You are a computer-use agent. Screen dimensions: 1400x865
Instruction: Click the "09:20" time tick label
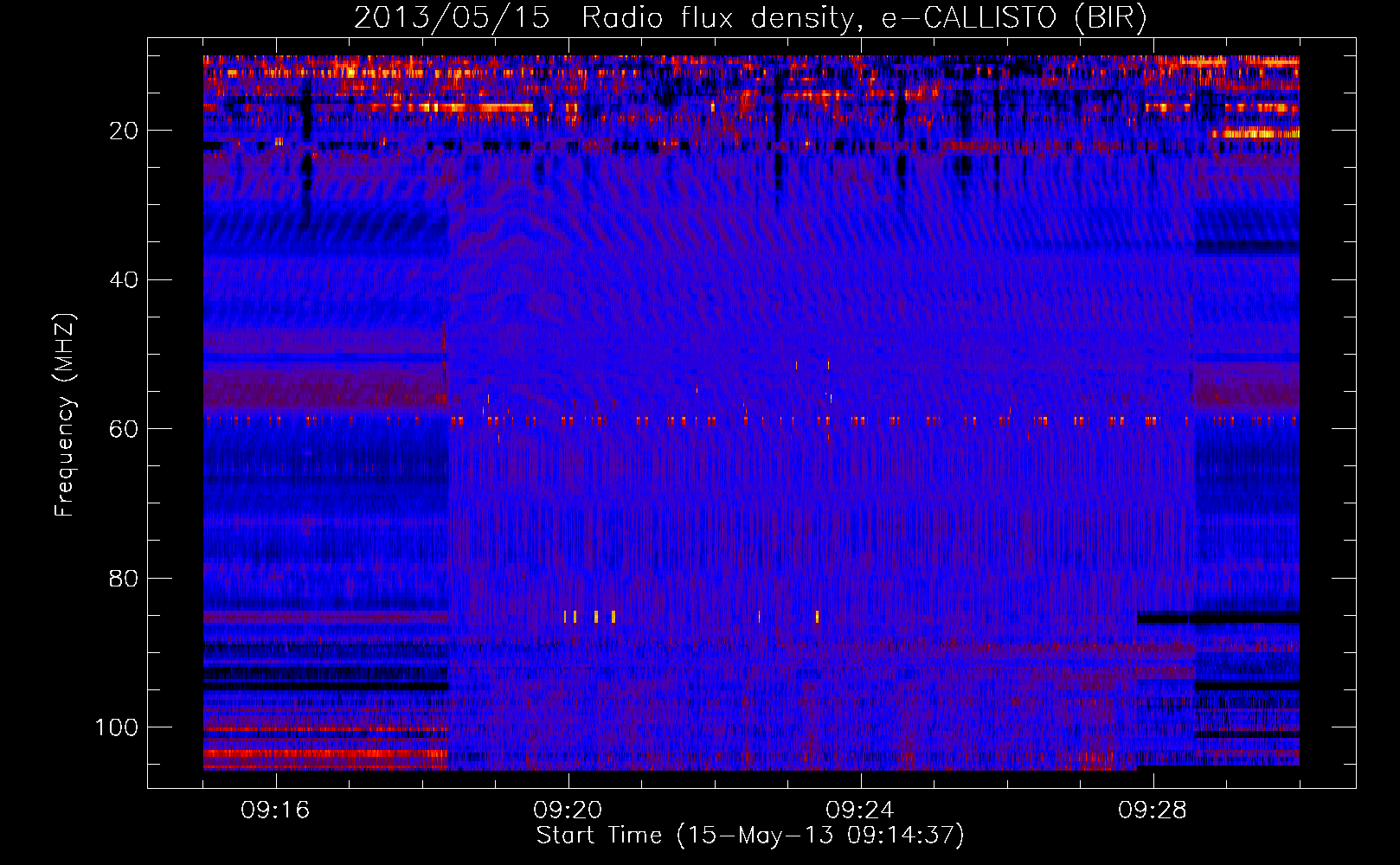pyautogui.click(x=568, y=811)
